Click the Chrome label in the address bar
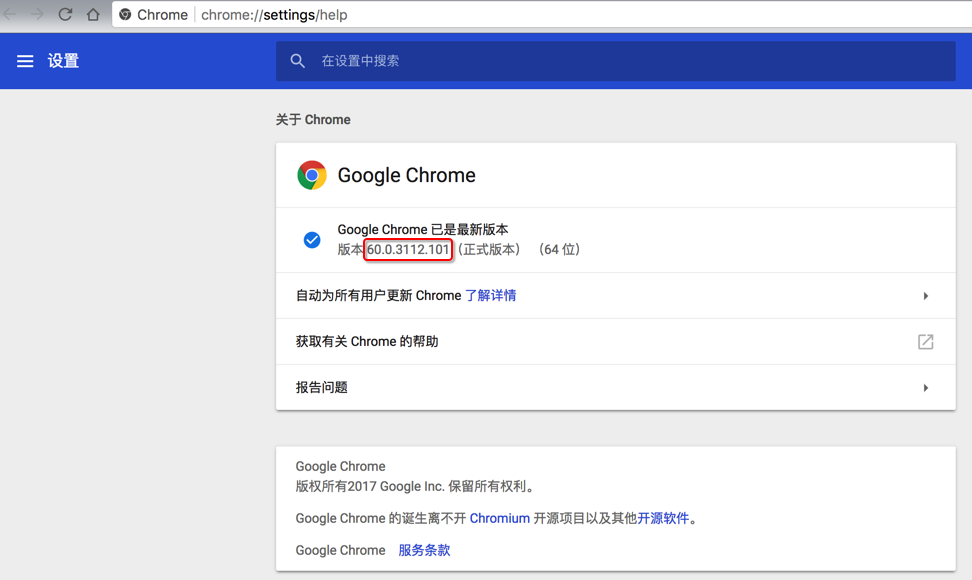Image resolution: width=972 pixels, height=580 pixels. pos(162,14)
